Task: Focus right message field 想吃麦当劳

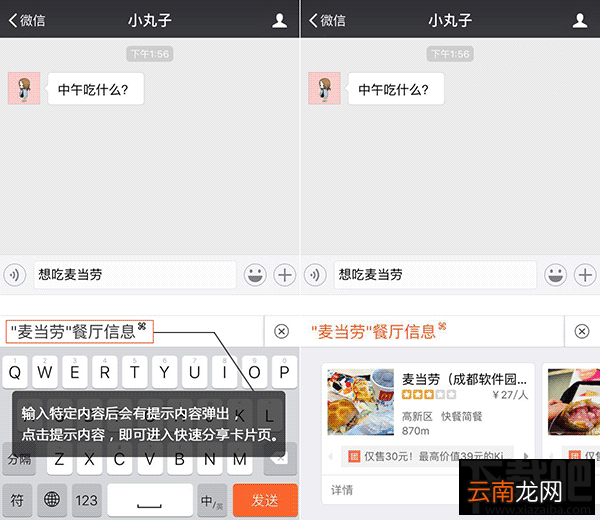Action: (x=435, y=275)
